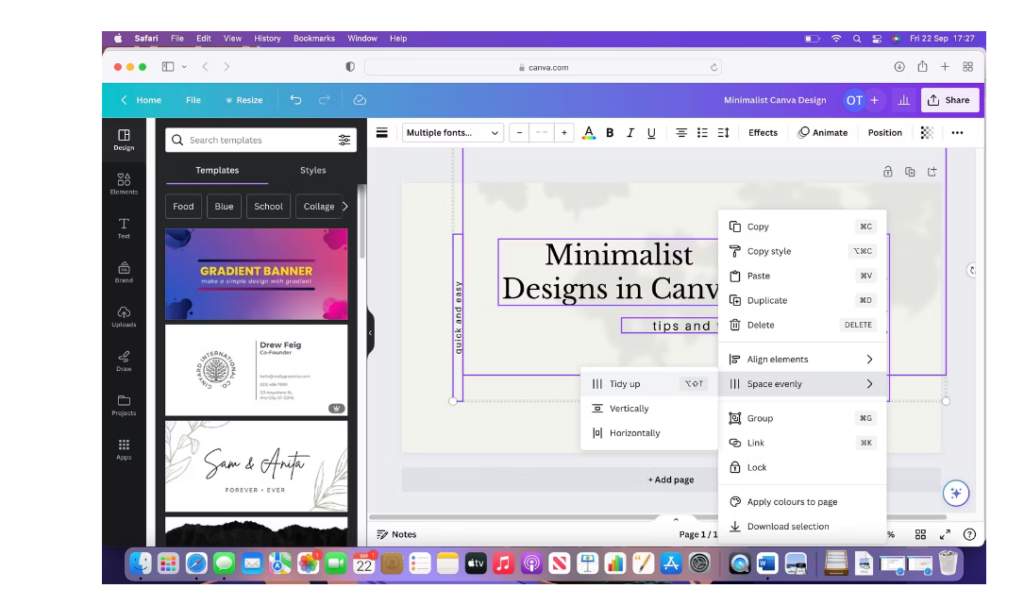The height and width of the screenshot is (605, 1024).
Task: Open the Design panel in sidebar
Action: pos(123,139)
